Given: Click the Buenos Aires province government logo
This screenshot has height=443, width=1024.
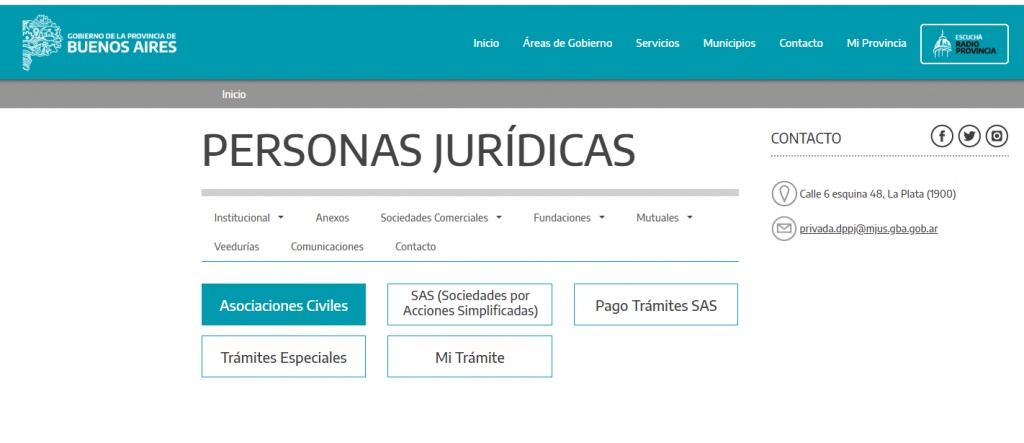Looking at the screenshot, I should point(99,43).
